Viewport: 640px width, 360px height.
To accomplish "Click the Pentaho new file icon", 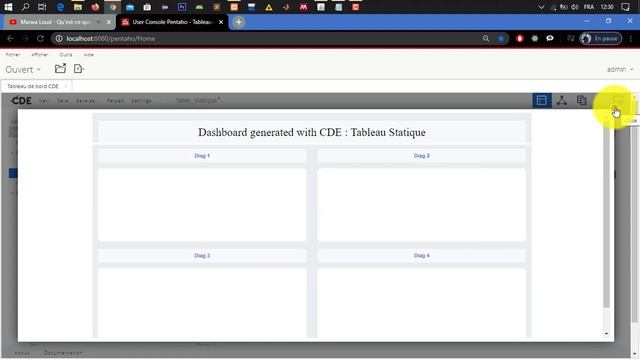I will pyautogui.click(x=79, y=69).
